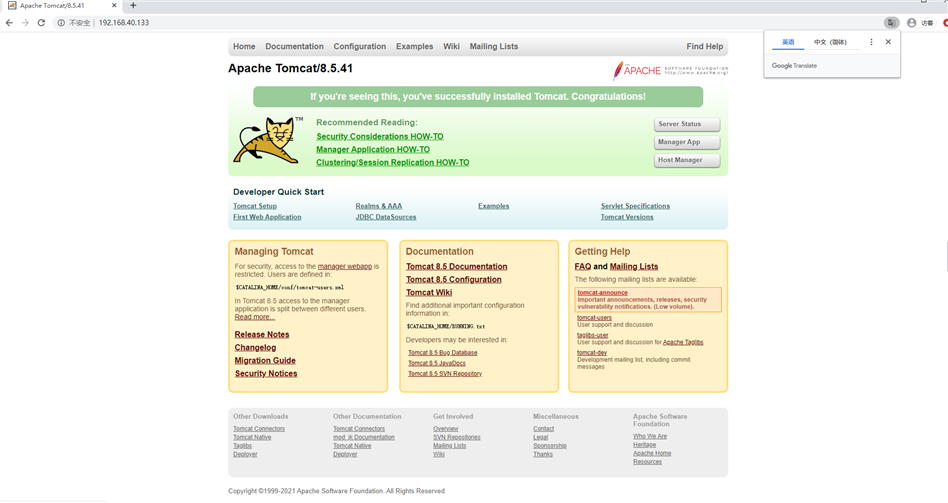Open the Mailing Lists nav item
This screenshot has width=948, height=503.
[x=494, y=47]
